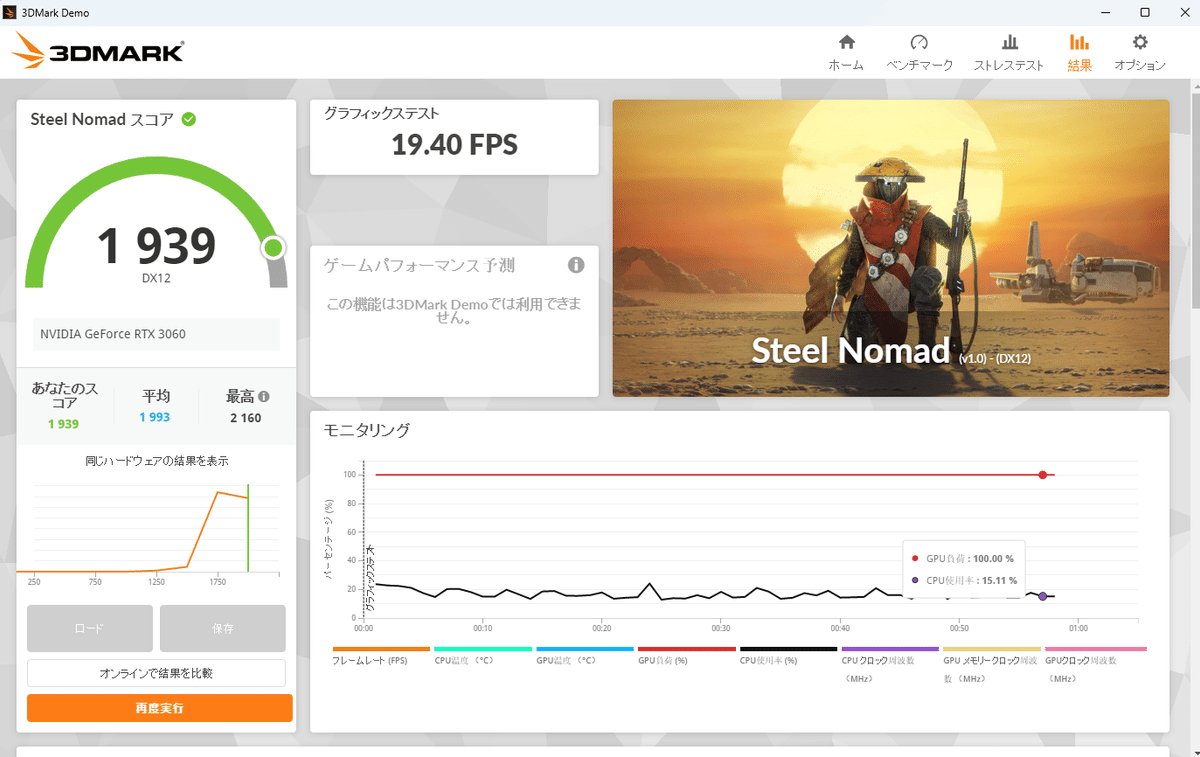Click NVIDIA GeForce RTX 3060 label
Image resolution: width=1200 pixels, height=757 pixels.
point(113,334)
